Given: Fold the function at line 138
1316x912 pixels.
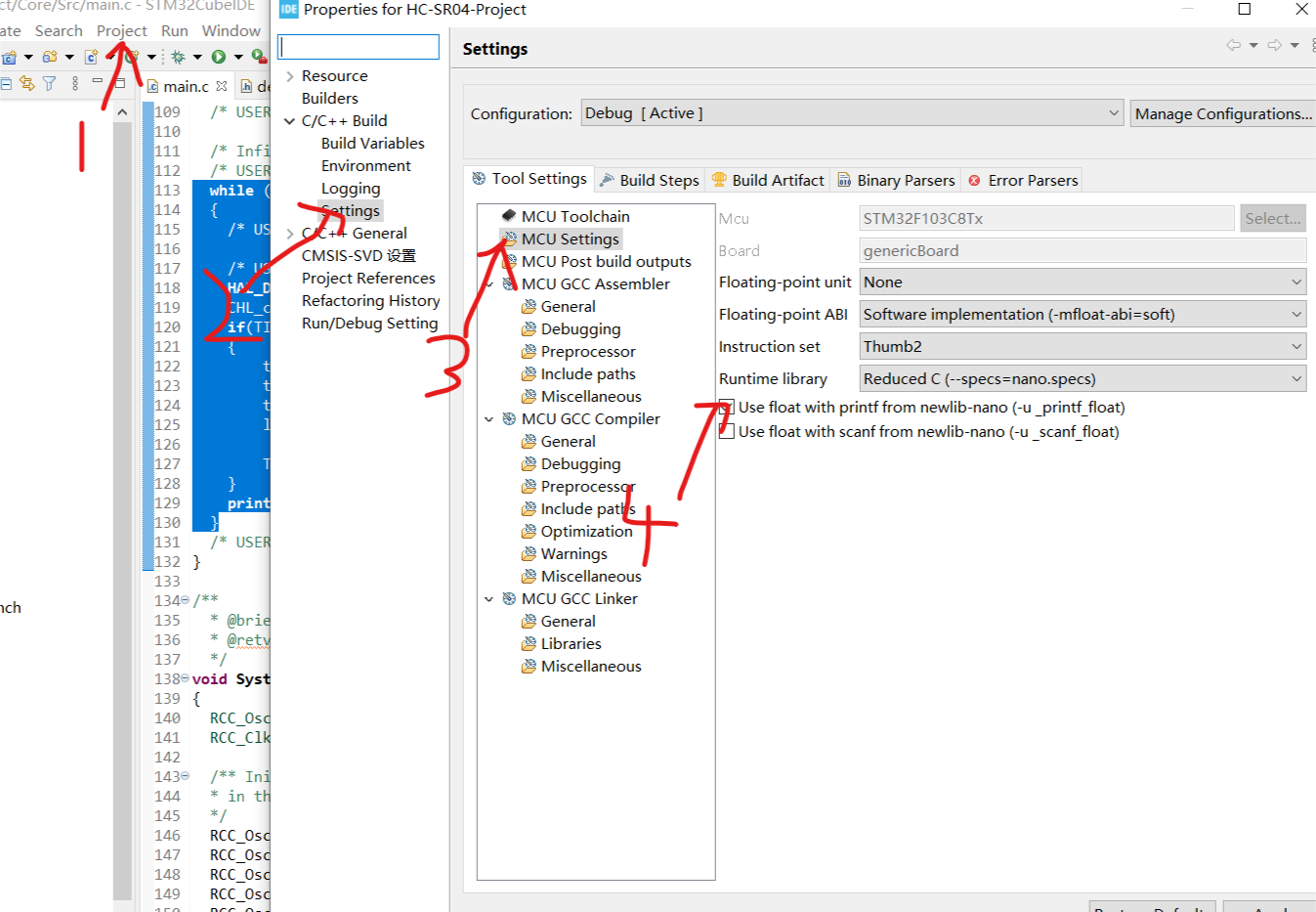Looking at the screenshot, I should click(x=186, y=678).
